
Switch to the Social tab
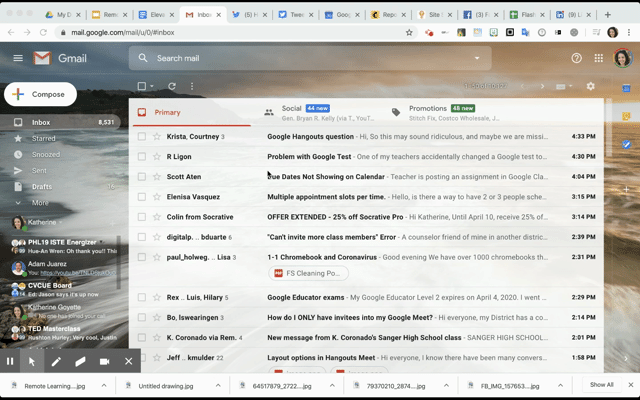click(319, 113)
